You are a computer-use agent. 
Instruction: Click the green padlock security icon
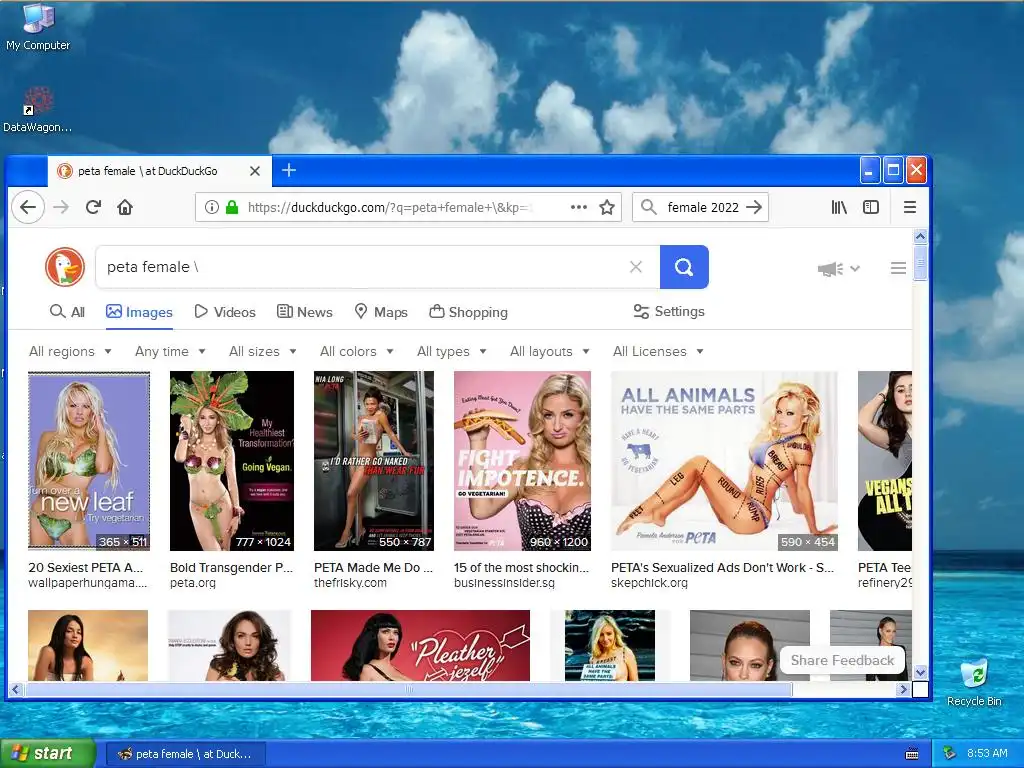(231, 208)
